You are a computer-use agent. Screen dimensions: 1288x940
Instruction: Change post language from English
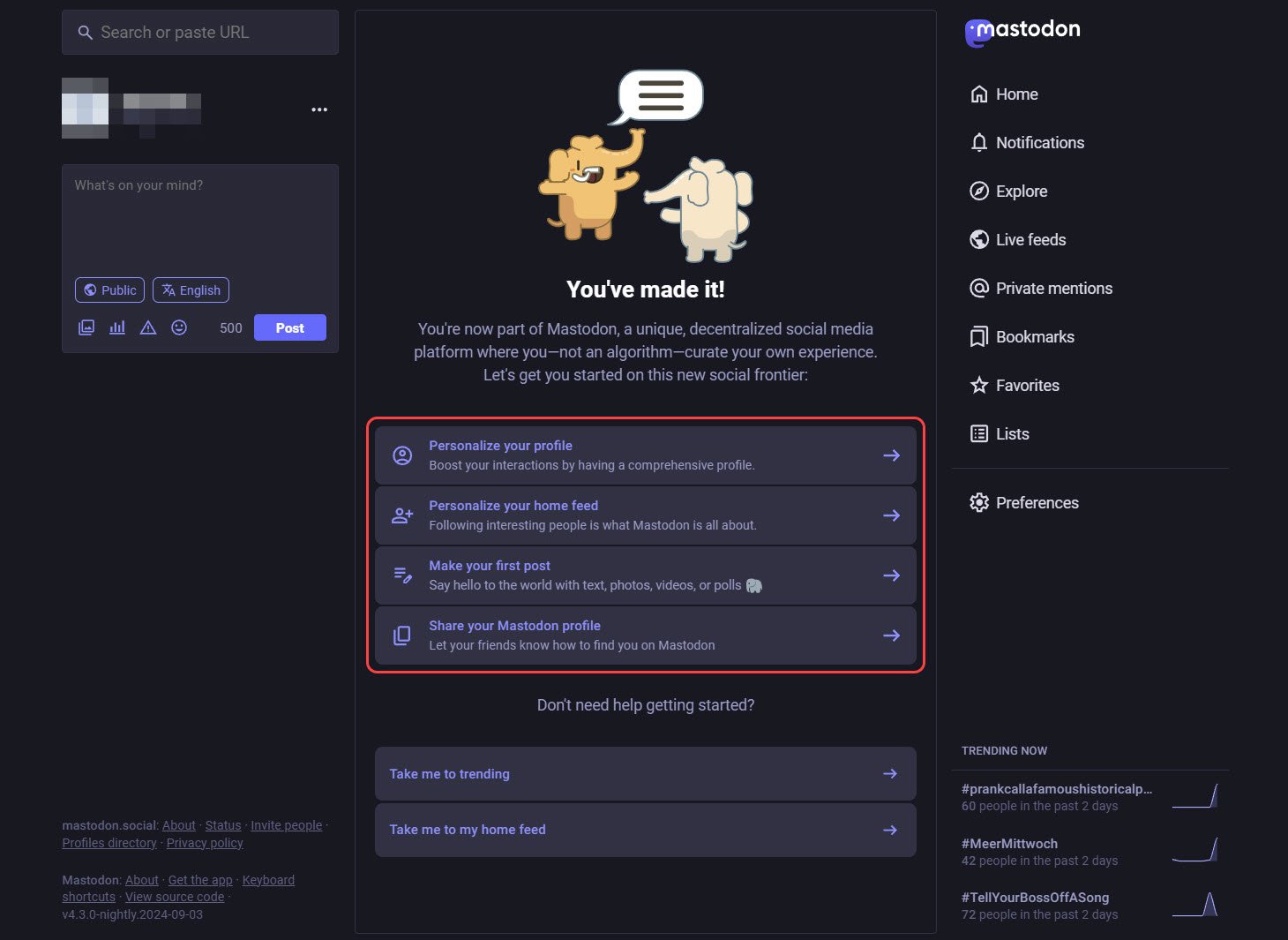pos(191,290)
